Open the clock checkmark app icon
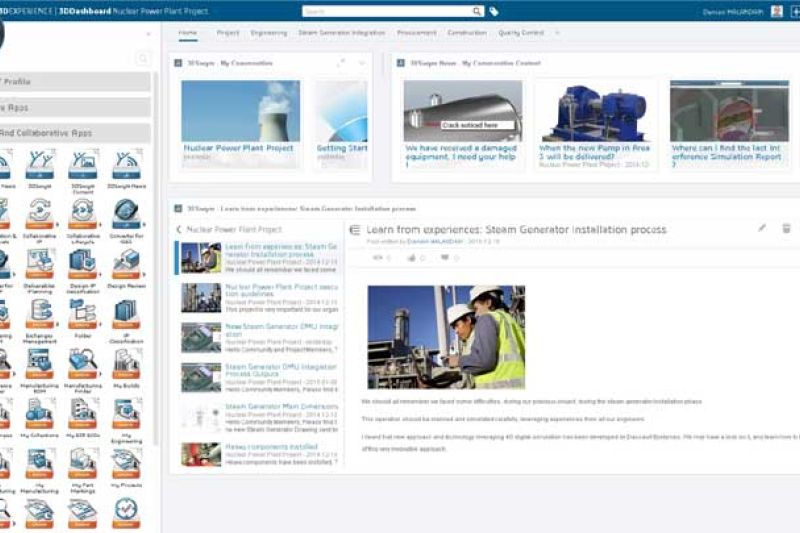The width and height of the screenshot is (800, 533). coord(126,513)
